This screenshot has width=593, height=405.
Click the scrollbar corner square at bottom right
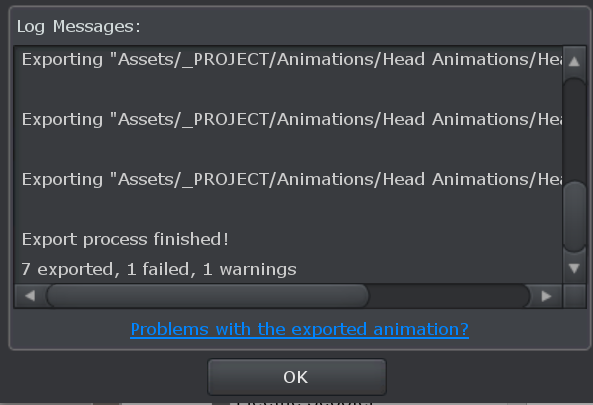pos(574,296)
